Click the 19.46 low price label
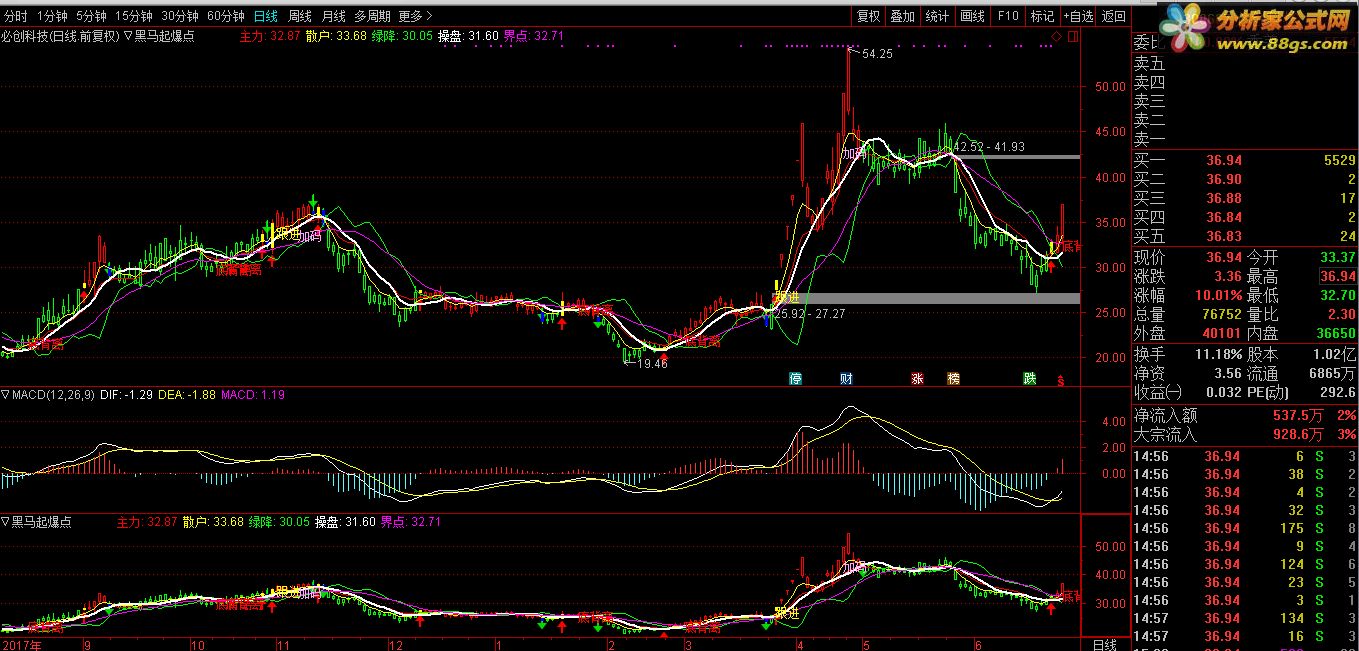The image size is (1359, 651). coord(650,364)
